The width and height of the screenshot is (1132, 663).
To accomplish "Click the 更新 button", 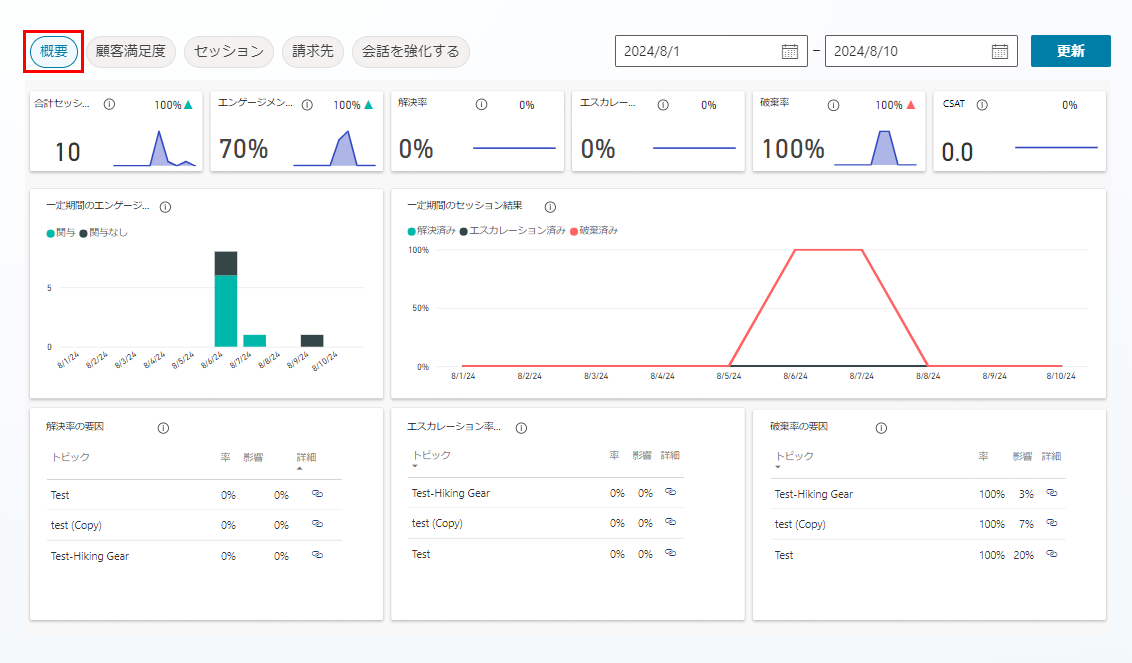I will (1070, 51).
